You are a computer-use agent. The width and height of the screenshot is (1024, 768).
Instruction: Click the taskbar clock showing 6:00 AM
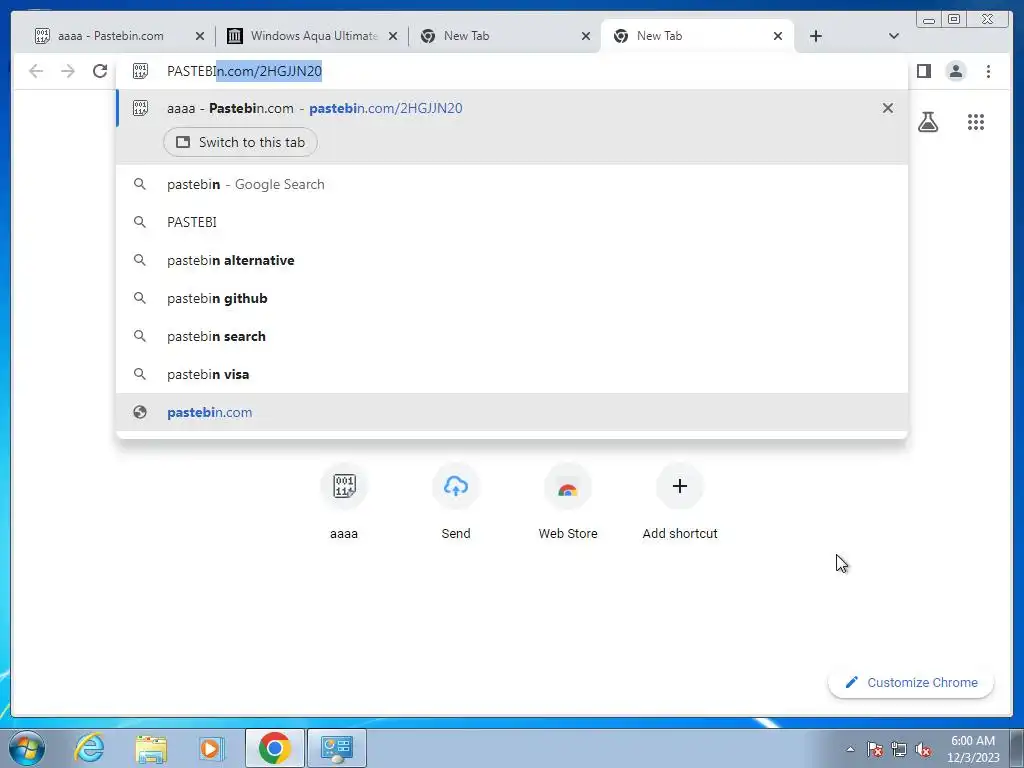(973, 749)
